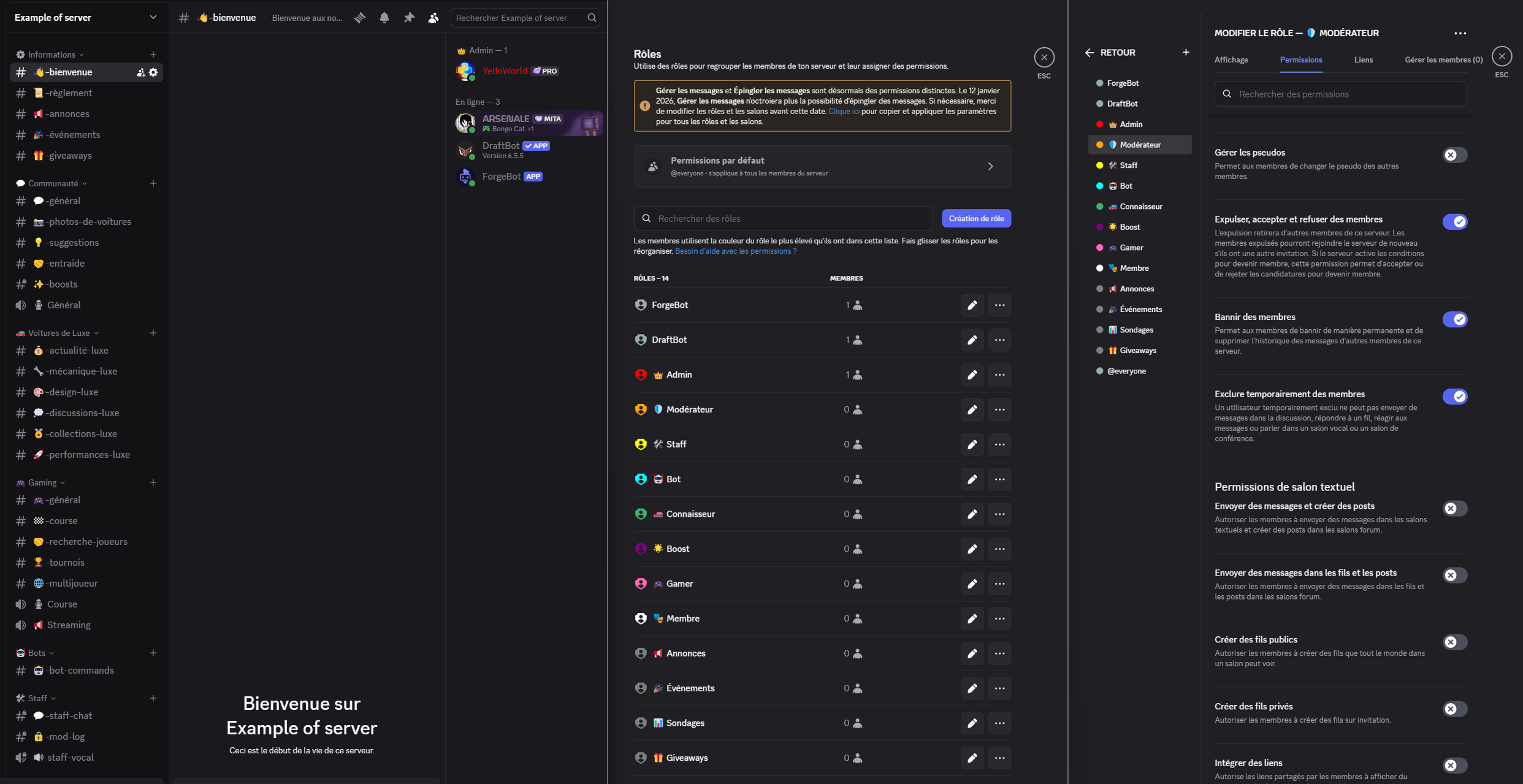The width and height of the screenshot is (1523, 784).
Task: Edit the Admin role with the pencil icon
Action: 972,375
